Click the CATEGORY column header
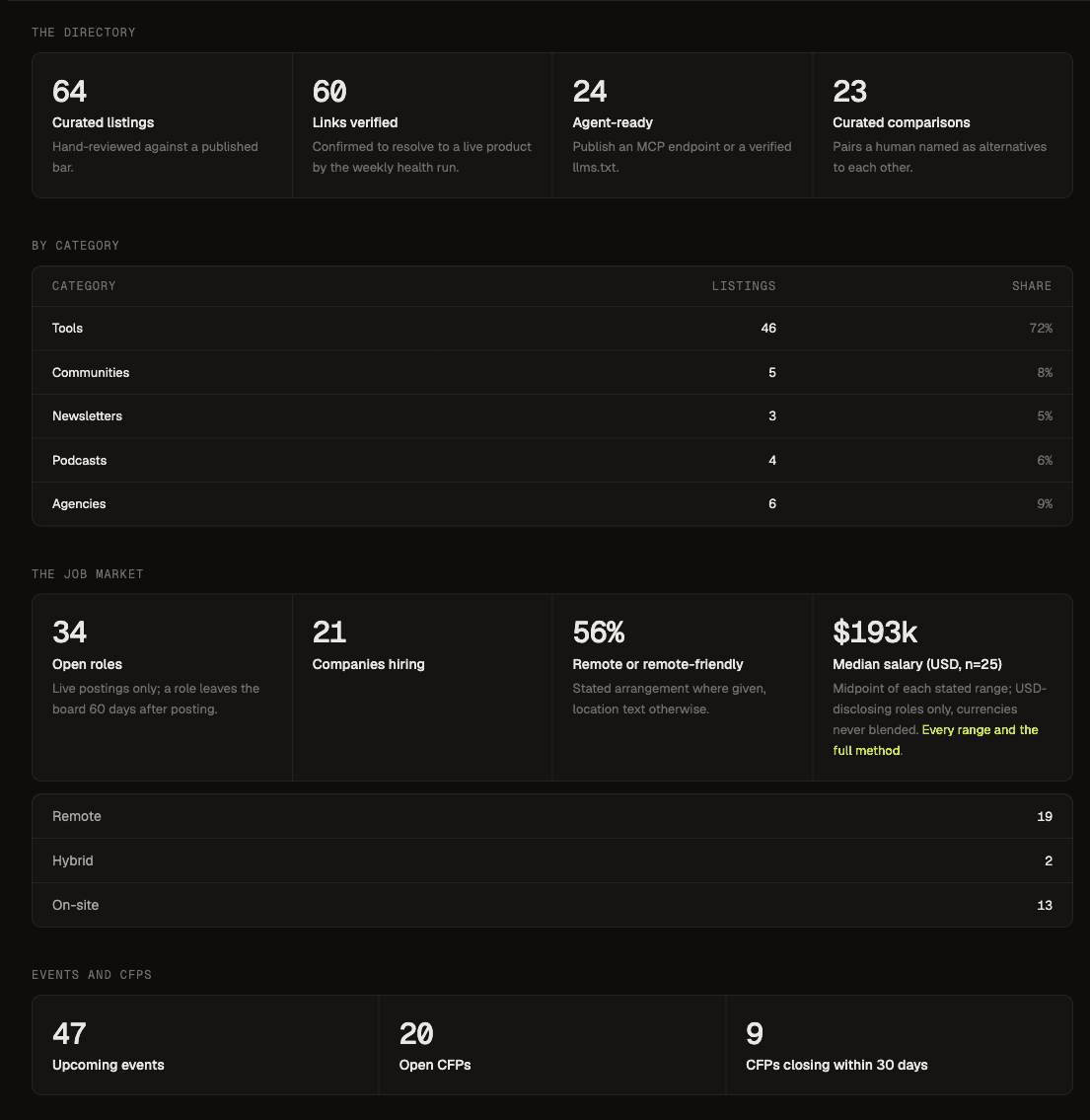Screen dimensions: 1090x1120 pyautogui.click(x=84, y=286)
